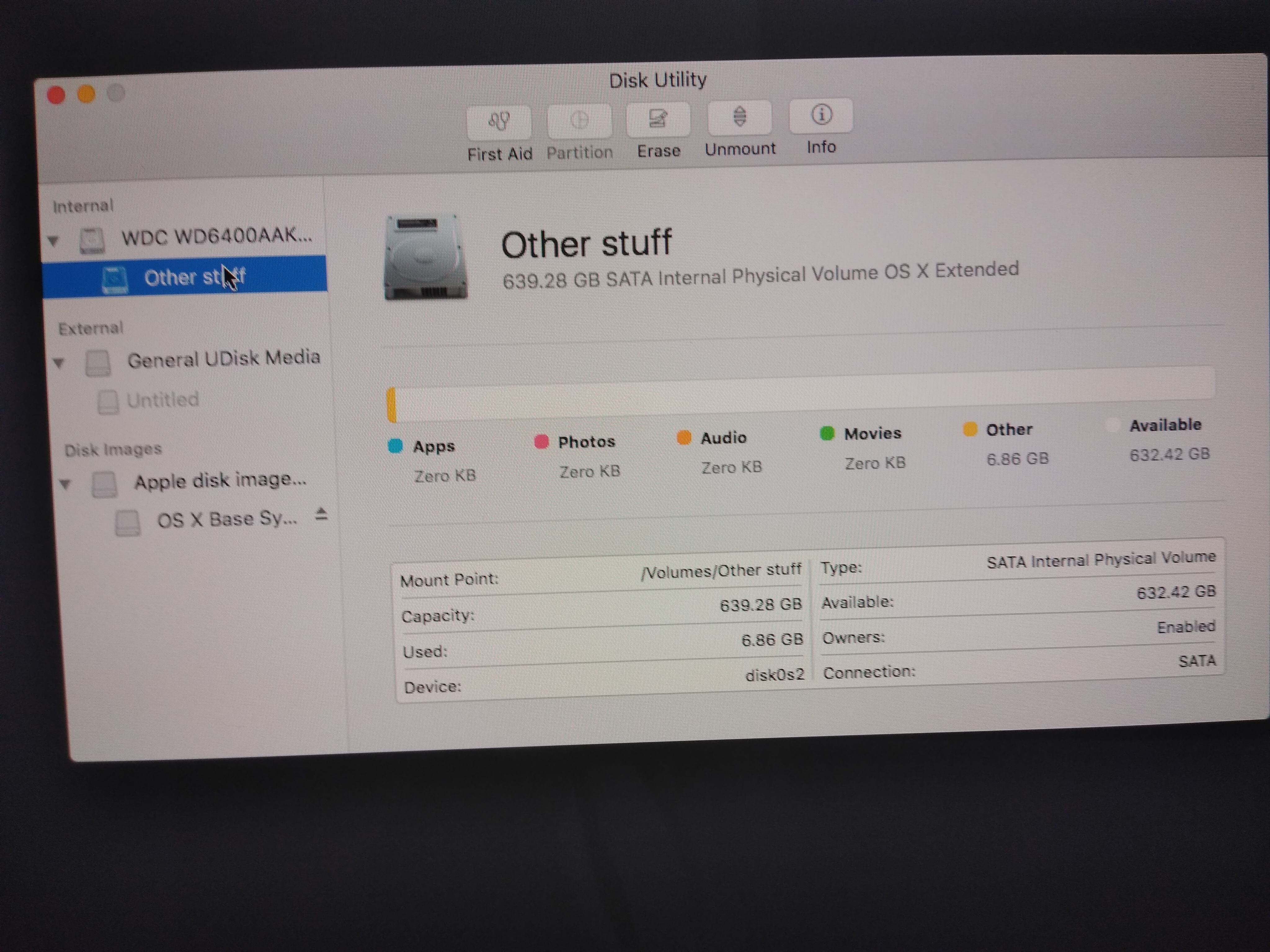1270x952 pixels.
Task: Select Apple disk image in sidebar
Action: coord(219,481)
